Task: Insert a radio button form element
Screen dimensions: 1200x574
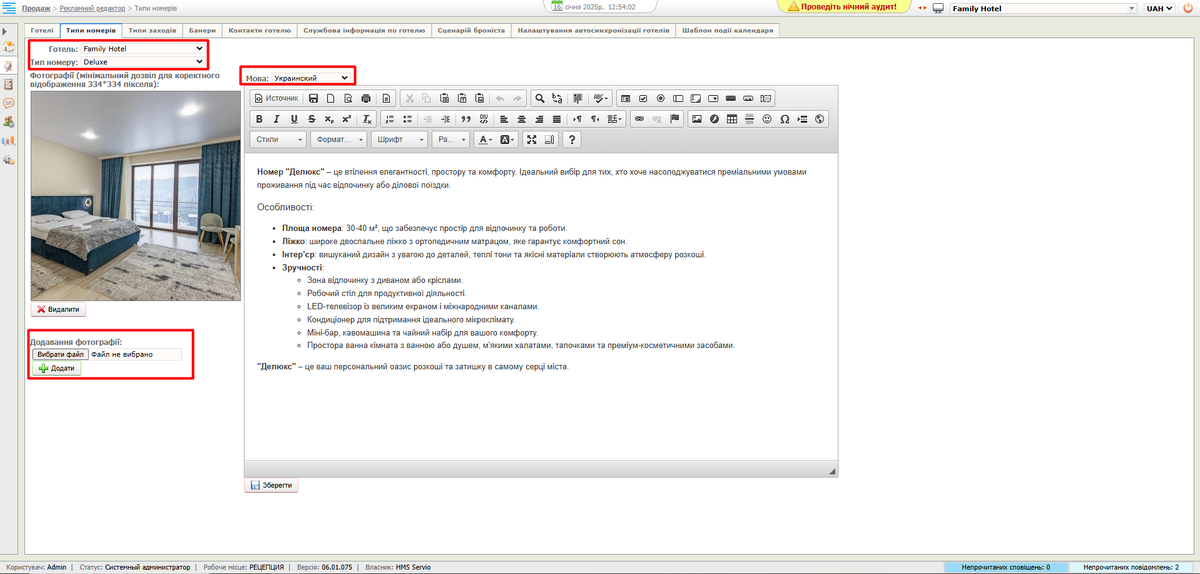Action: pyautogui.click(x=660, y=98)
